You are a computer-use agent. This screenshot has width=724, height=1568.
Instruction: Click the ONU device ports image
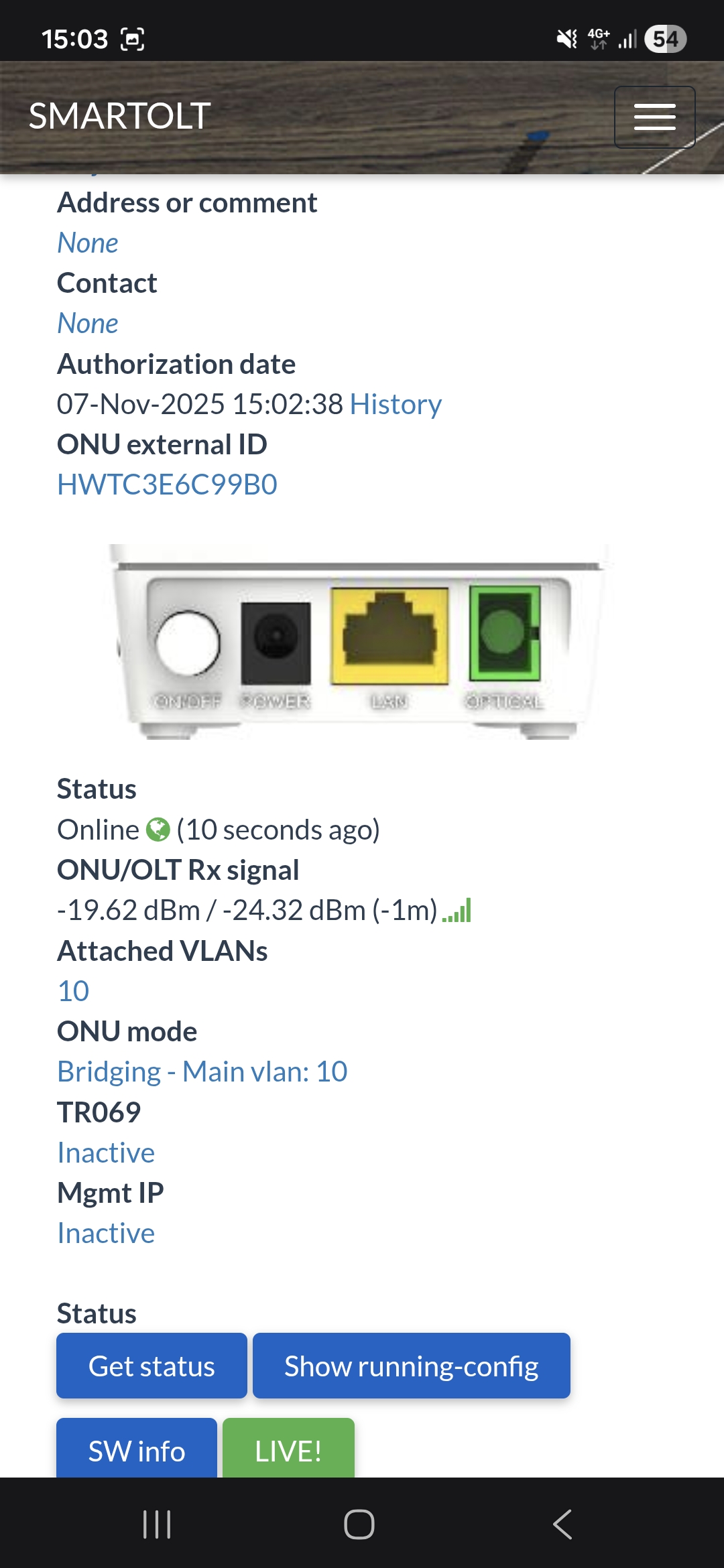pyautogui.click(x=361, y=641)
